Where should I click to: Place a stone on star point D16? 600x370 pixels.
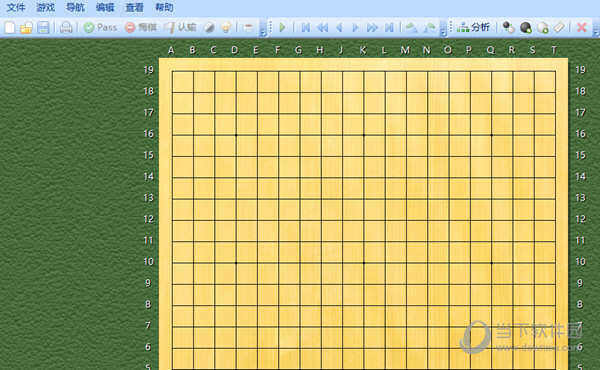click(236, 135)
